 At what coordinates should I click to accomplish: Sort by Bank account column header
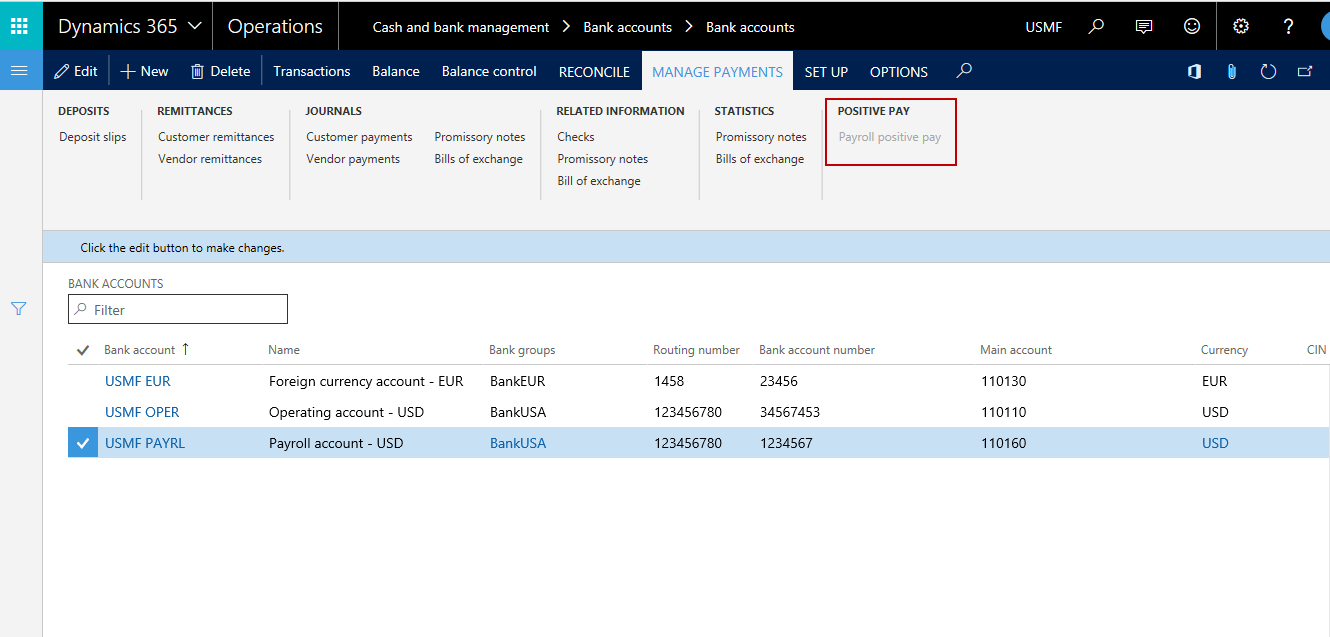(x=140, y=350)
